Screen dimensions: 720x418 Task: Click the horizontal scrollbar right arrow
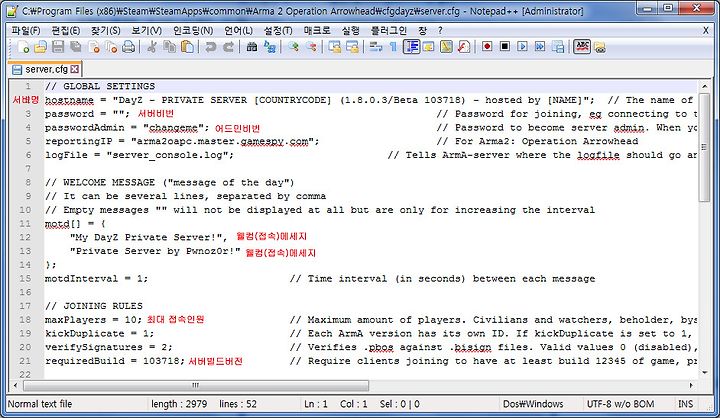point(691,385)
